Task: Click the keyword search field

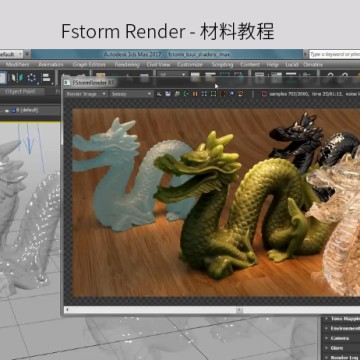Action: click(x=334, y=54)
